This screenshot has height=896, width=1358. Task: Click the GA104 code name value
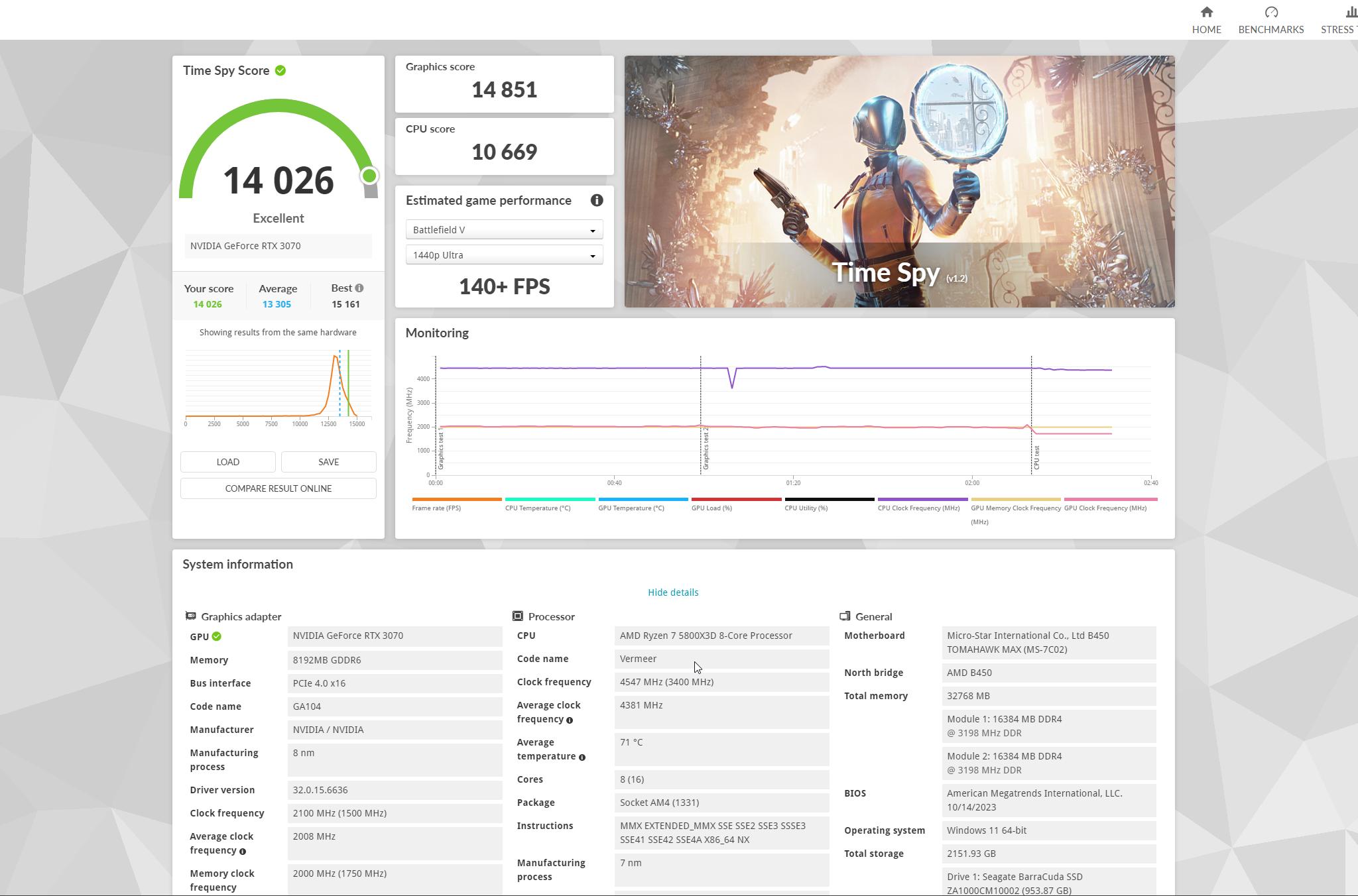(x=395, y=706)
